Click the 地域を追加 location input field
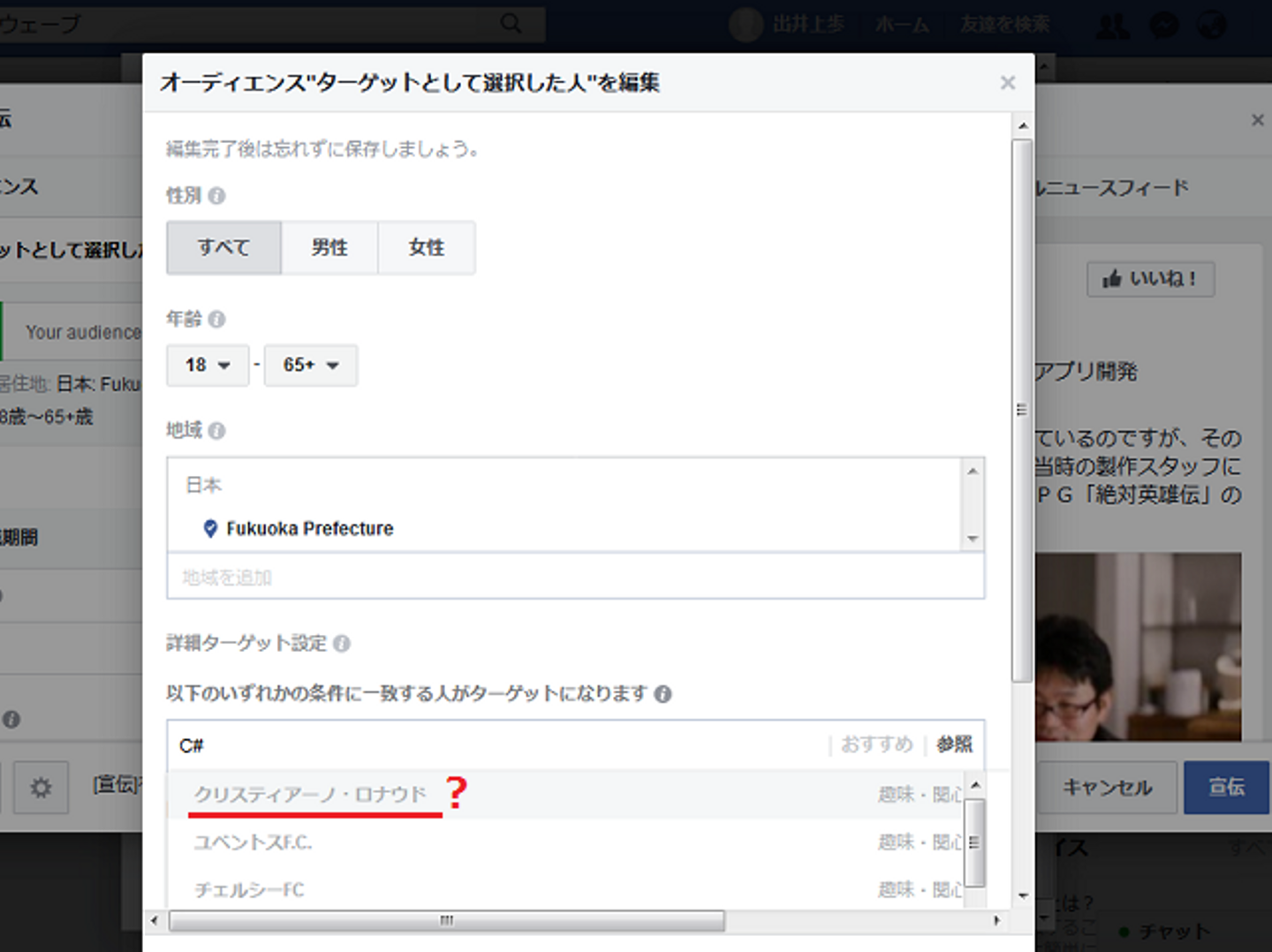This screenshot has height=952, width=1272. pos(575,577)
